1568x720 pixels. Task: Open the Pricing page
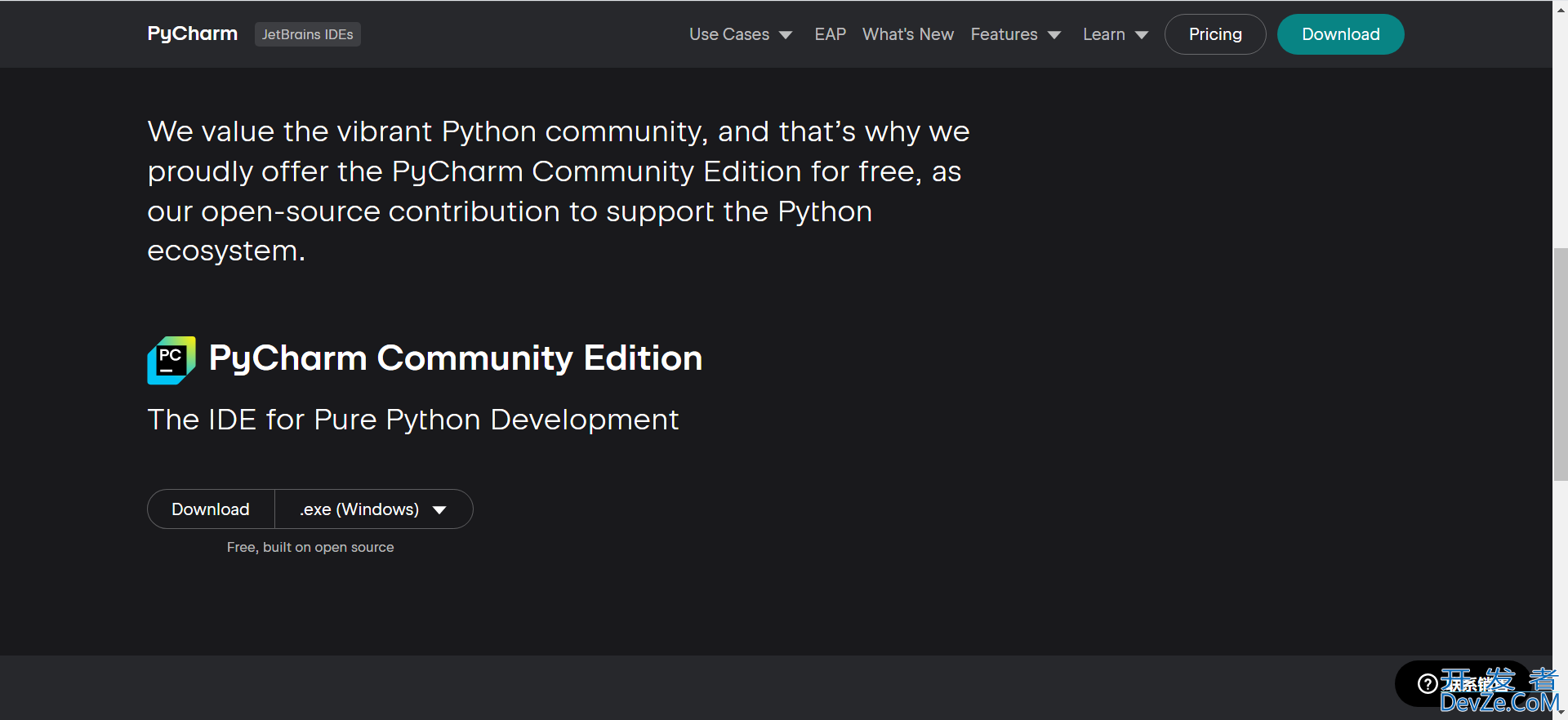1215,34
